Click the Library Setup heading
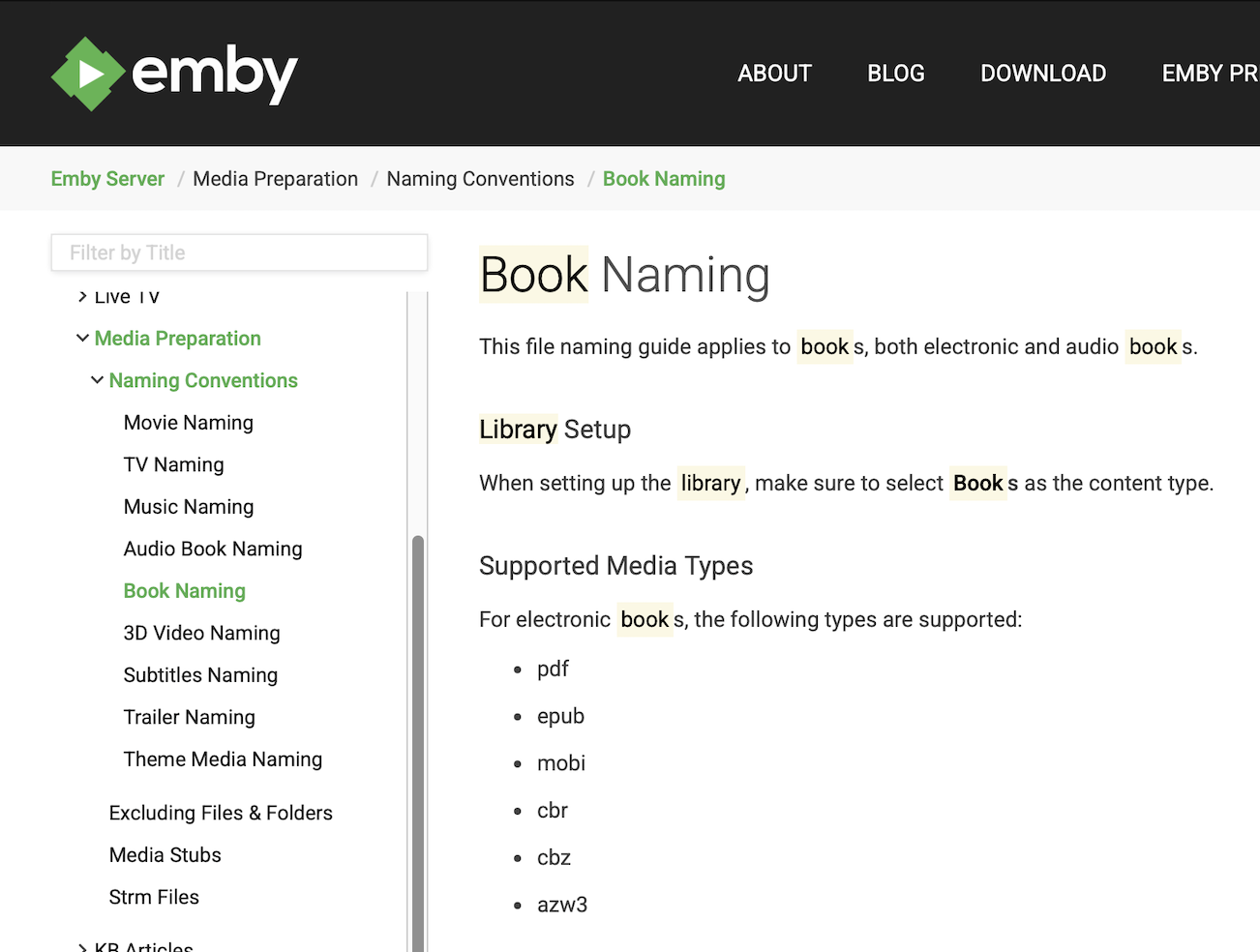The image size is (1260, 952). (555, 429)
